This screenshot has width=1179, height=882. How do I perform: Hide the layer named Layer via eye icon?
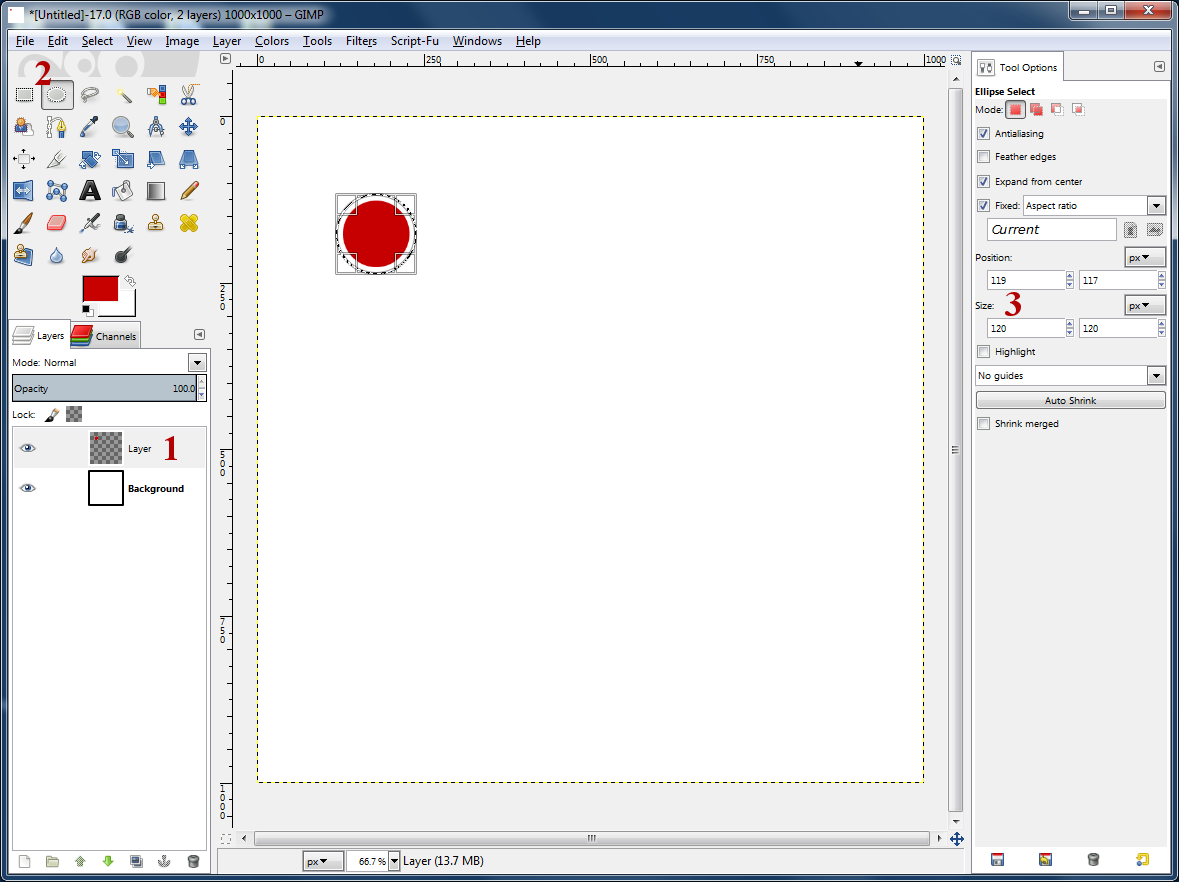pyautogui.click(x=28, y=448)
